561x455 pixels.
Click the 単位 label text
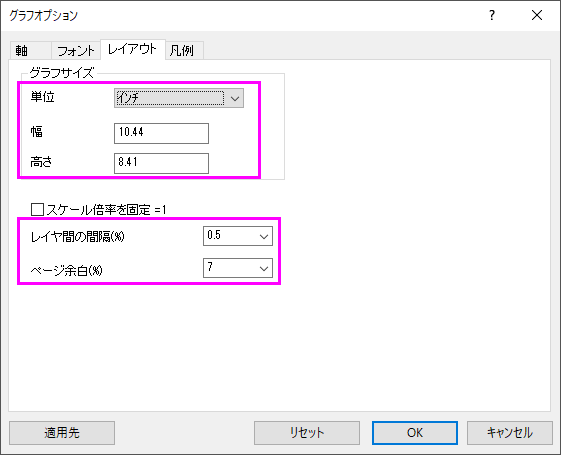tap(43, 97)
